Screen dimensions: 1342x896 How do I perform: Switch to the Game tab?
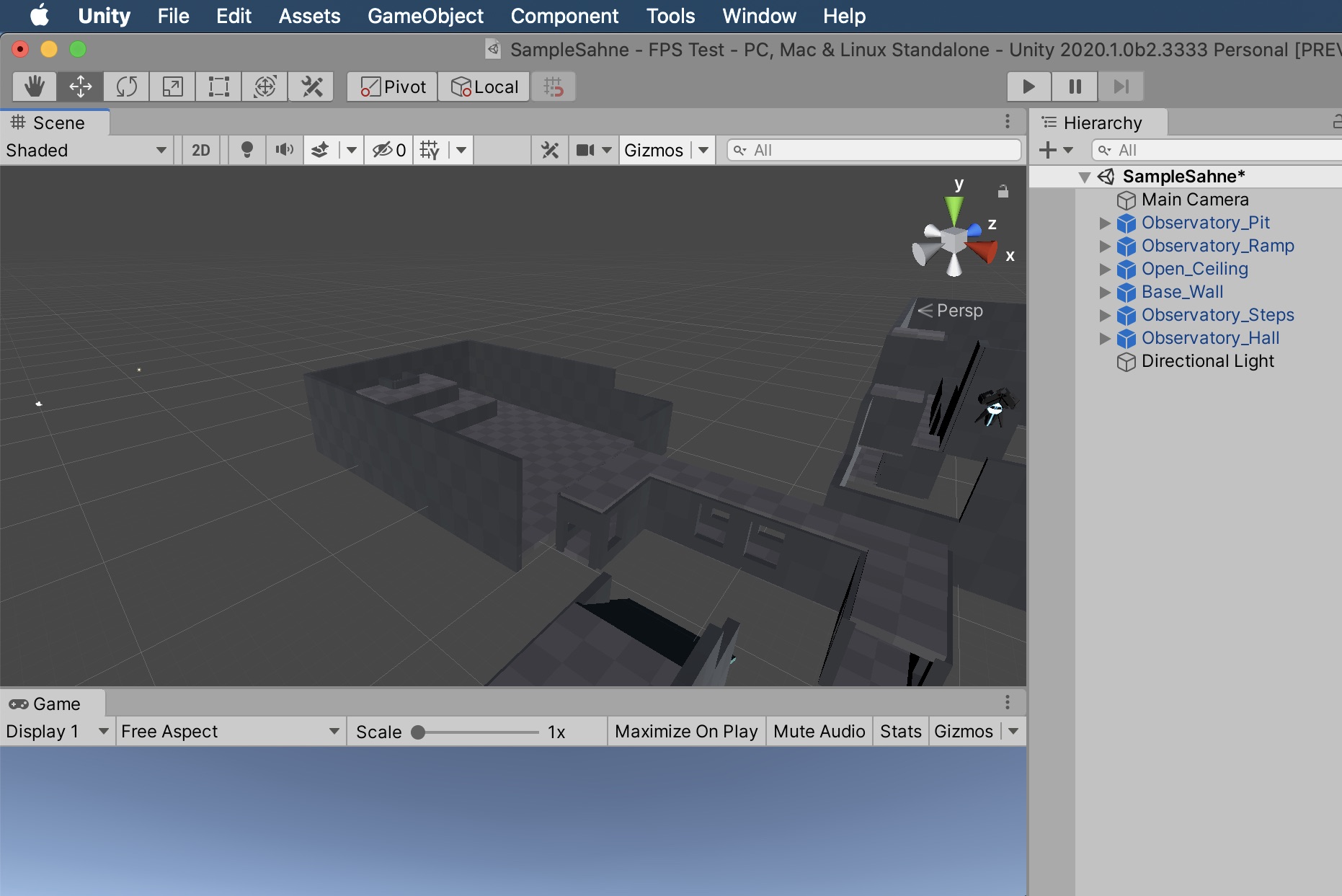(52, 704)
